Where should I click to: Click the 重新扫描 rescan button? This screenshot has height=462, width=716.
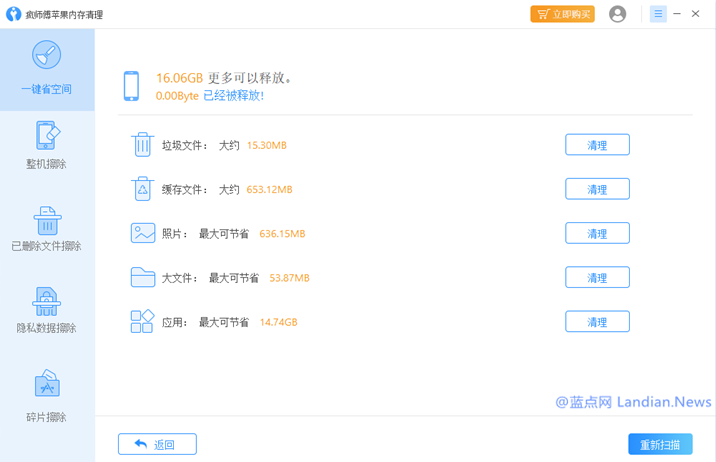point(659,444)
